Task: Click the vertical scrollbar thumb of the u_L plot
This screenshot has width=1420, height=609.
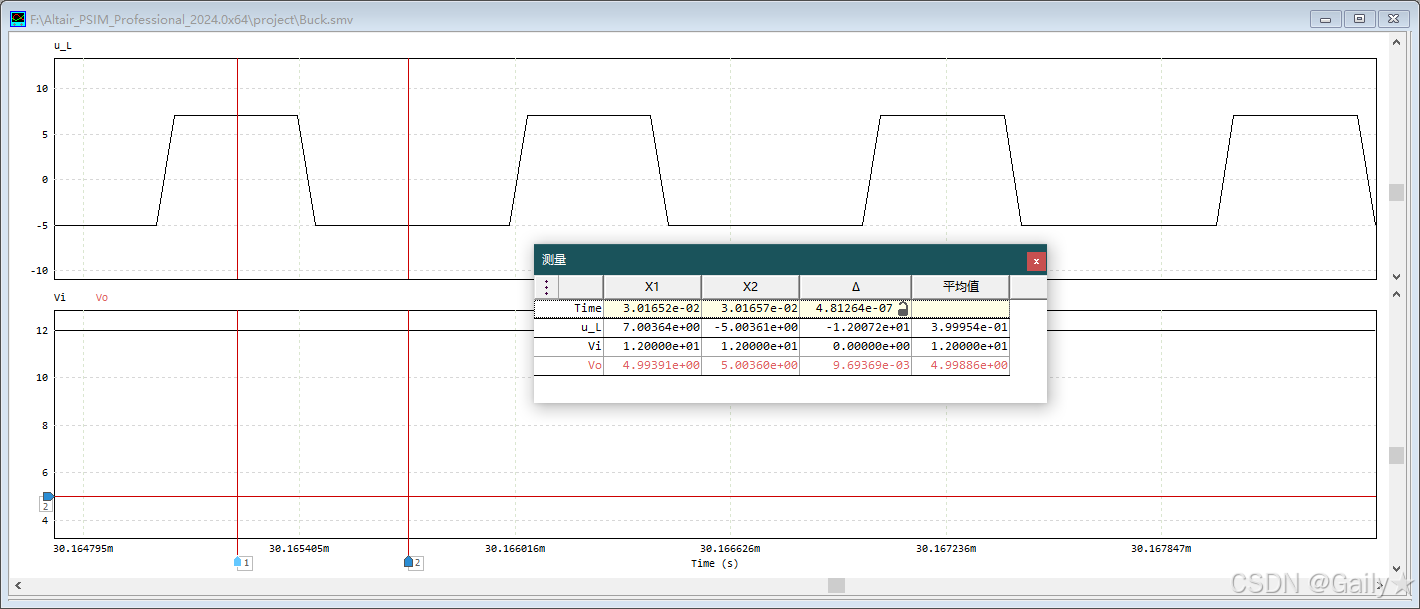Action: click(x=1396, y=192)
